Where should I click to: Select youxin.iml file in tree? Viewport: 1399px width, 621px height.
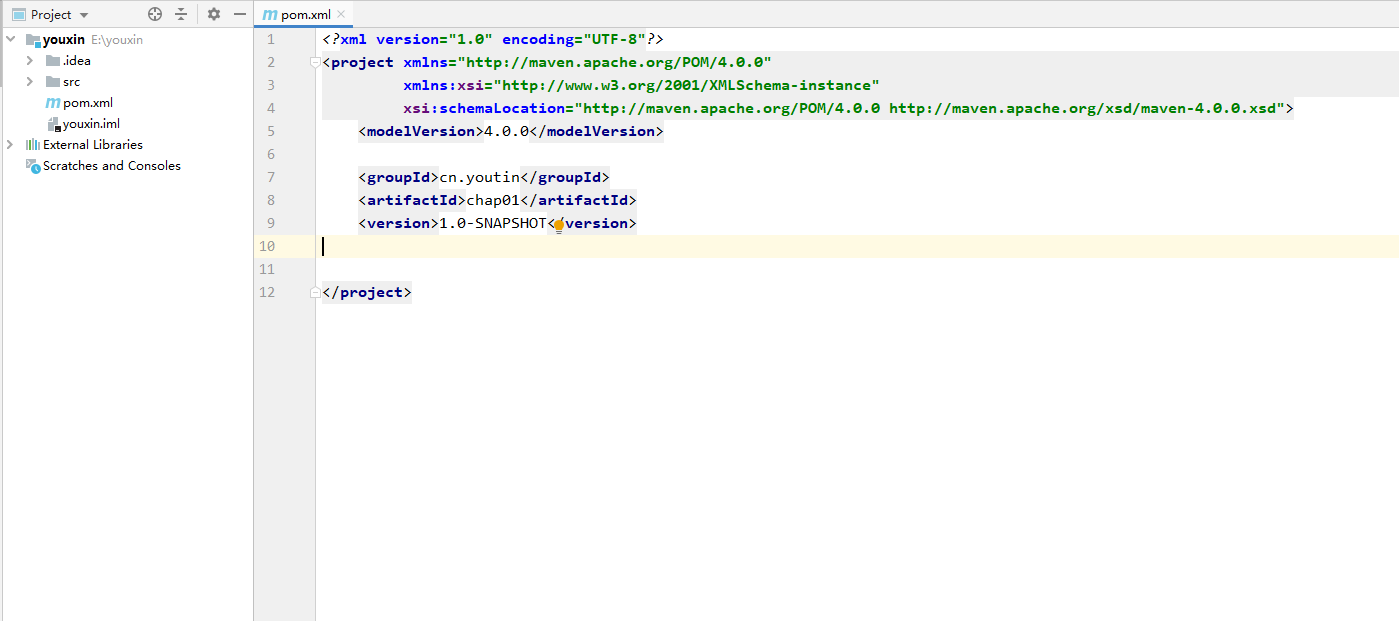91,124
